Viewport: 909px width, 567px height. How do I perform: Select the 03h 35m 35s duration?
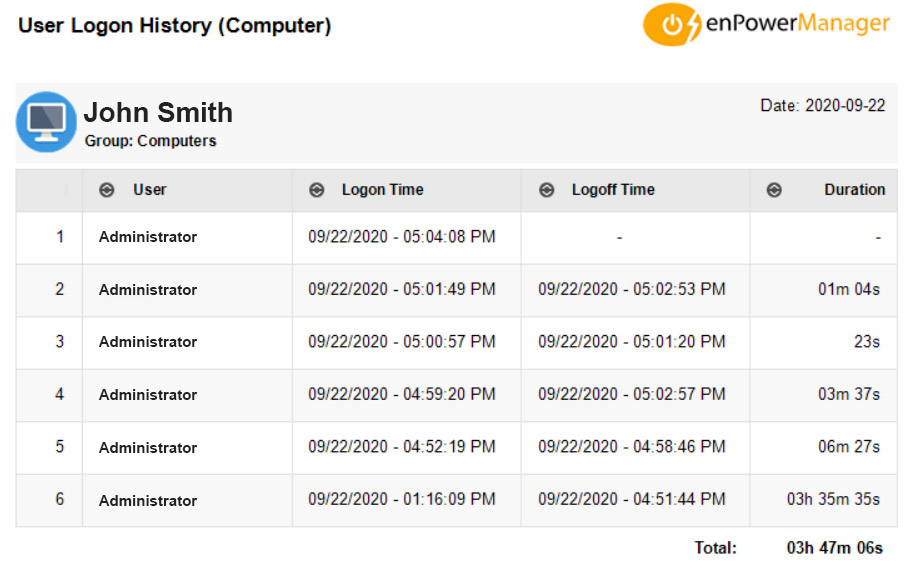click(x=833, y=499)
